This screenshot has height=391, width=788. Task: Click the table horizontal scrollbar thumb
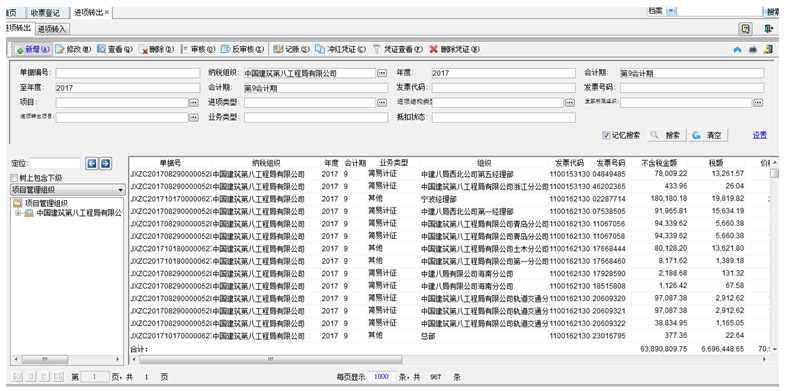point(271,360)
